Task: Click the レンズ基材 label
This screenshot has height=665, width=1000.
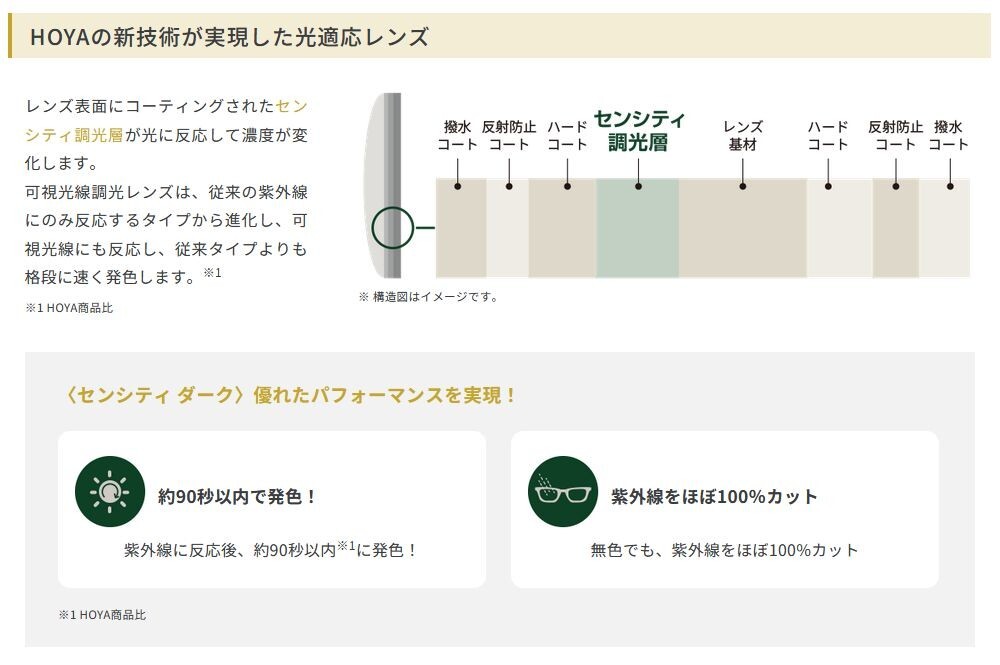Action: (x=743, y=135)
